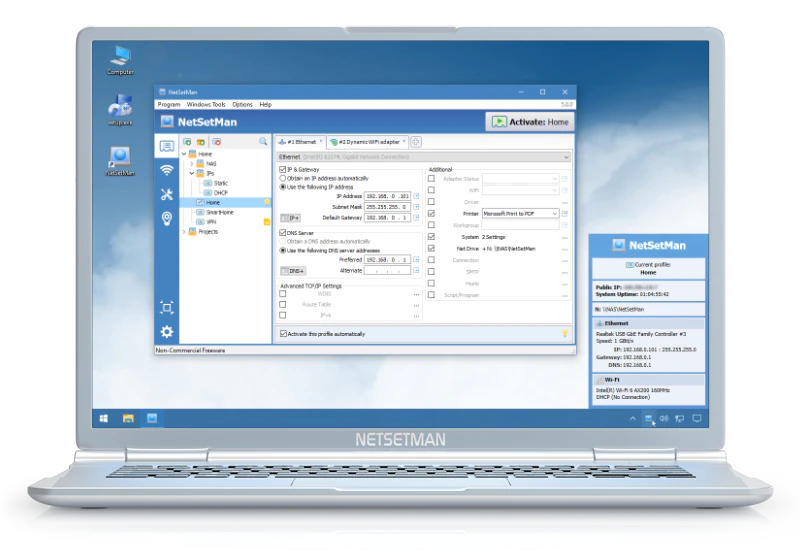Viewport: 800px width, 550px height.
Task: Click the add new profile icon
Action: tap(187, 142)
